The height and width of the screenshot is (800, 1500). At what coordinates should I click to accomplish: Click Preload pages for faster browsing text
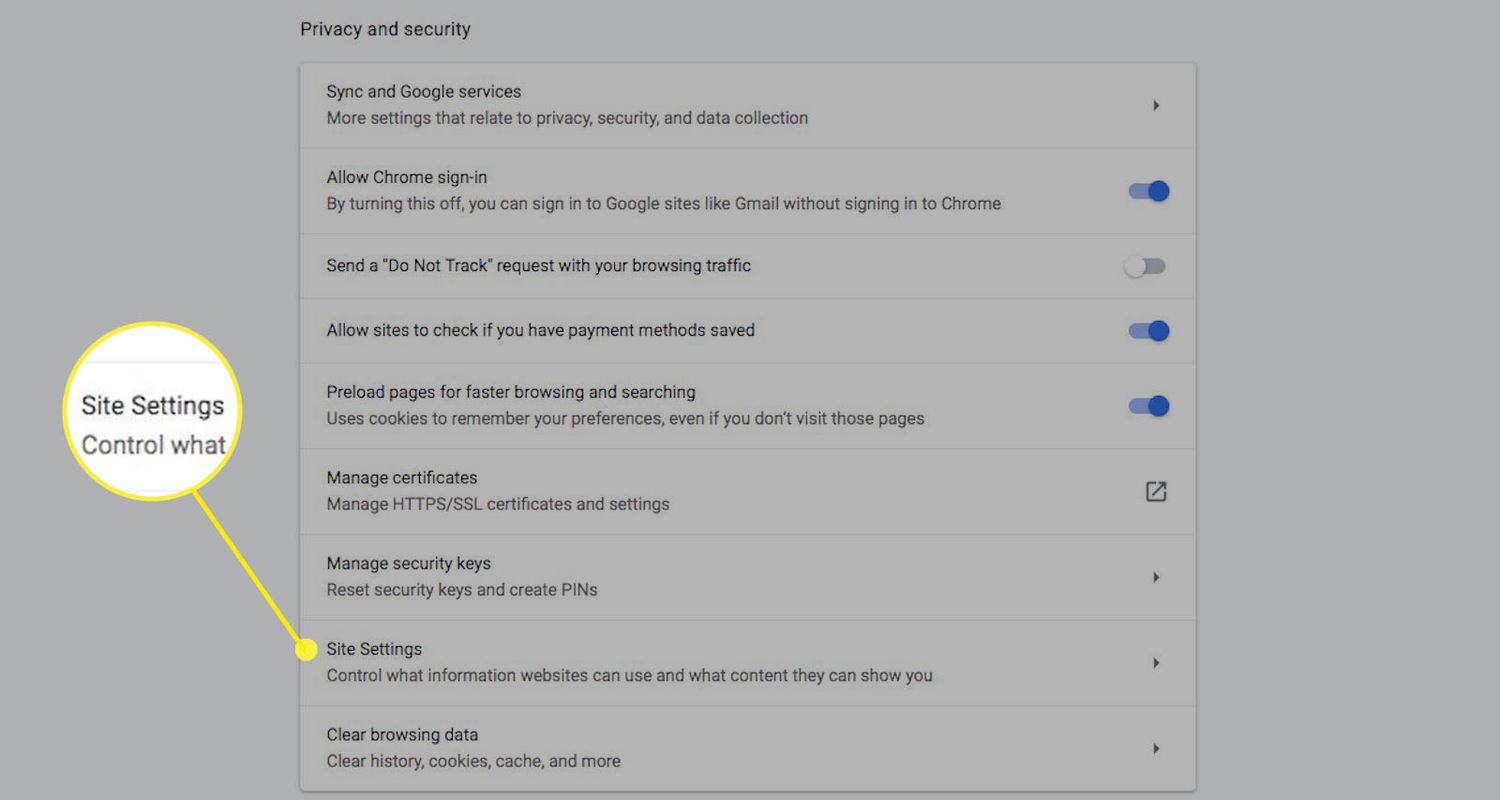(x=510, y=392)
